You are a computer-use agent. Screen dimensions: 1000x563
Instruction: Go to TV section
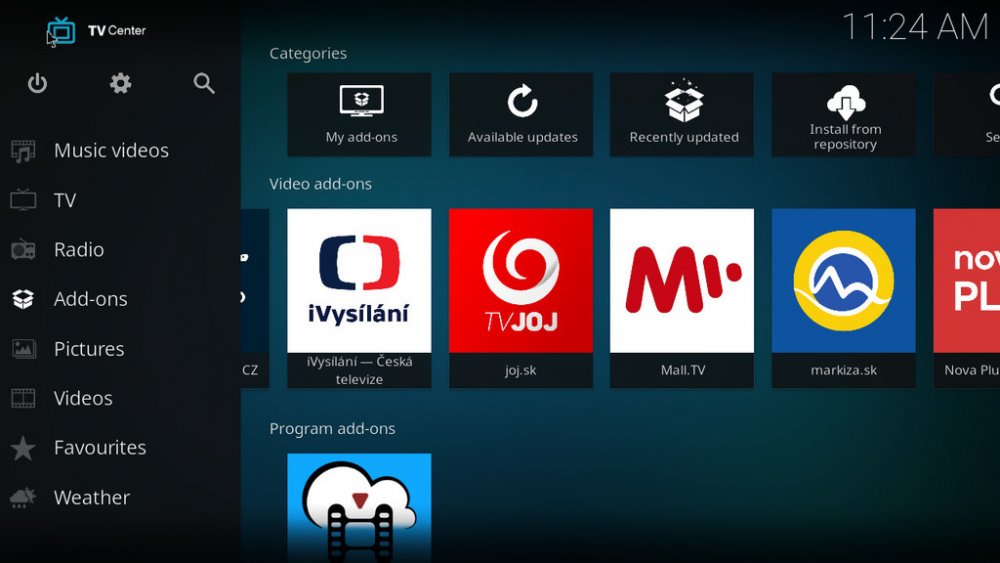[65, 200]
